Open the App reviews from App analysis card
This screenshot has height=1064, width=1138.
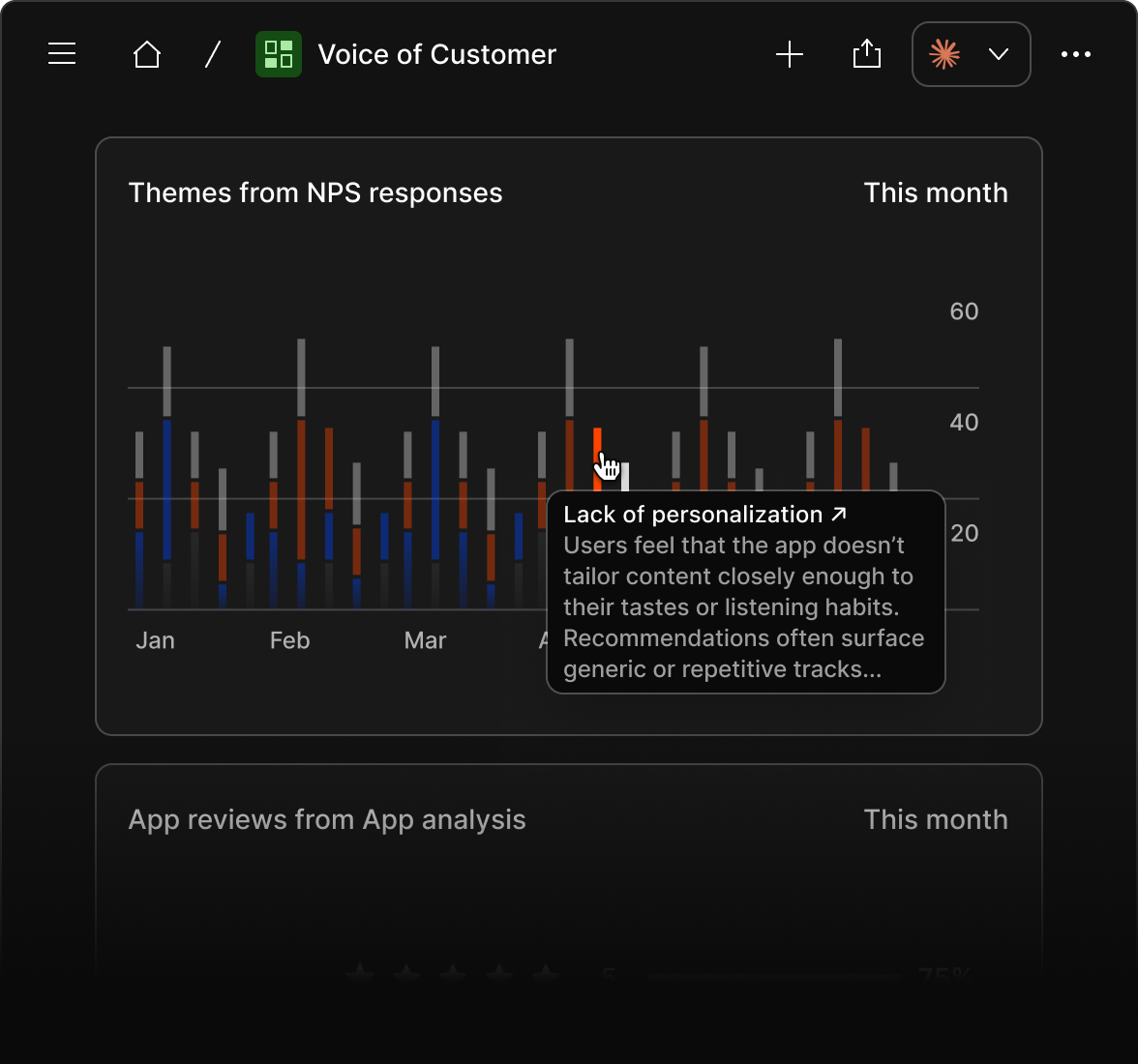coord(568,871)
